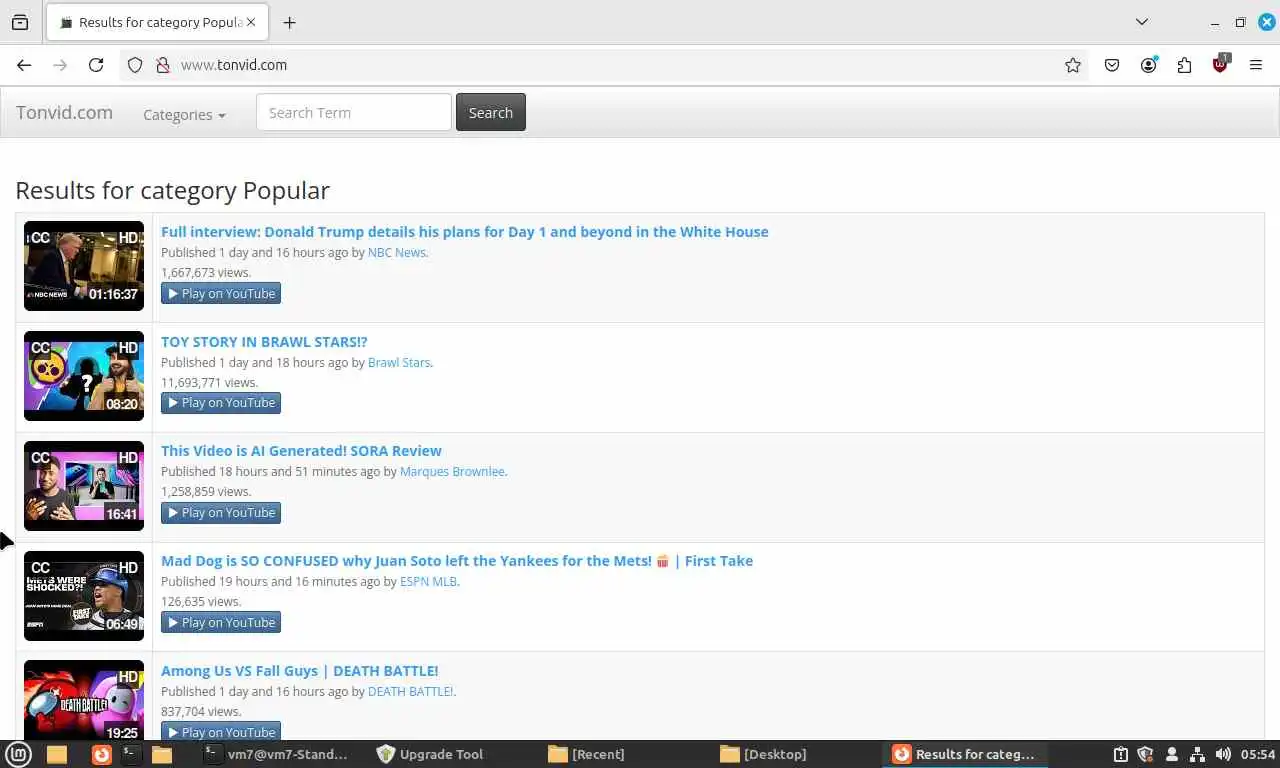The image size is (1280, 768).
Task: Click the Among Us DEATH BATTLE thumbnail
Action: click(x=84, y=700)
